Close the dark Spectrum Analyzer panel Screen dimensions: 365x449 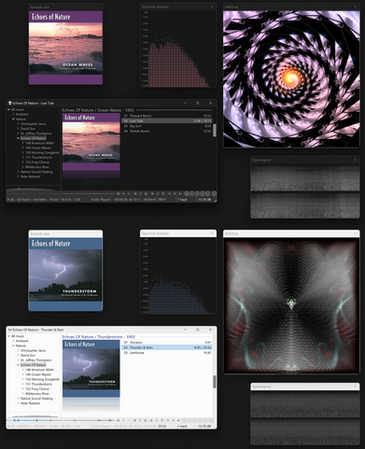pyautogui.click(x=212, y=7)
